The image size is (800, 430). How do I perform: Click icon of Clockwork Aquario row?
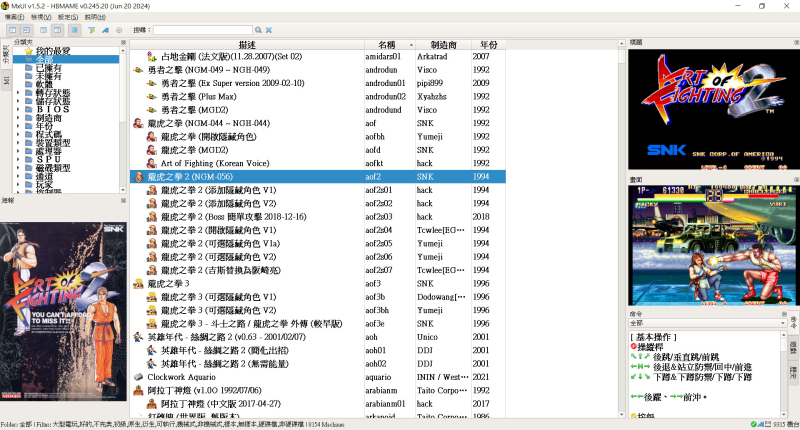pos(138,377)
